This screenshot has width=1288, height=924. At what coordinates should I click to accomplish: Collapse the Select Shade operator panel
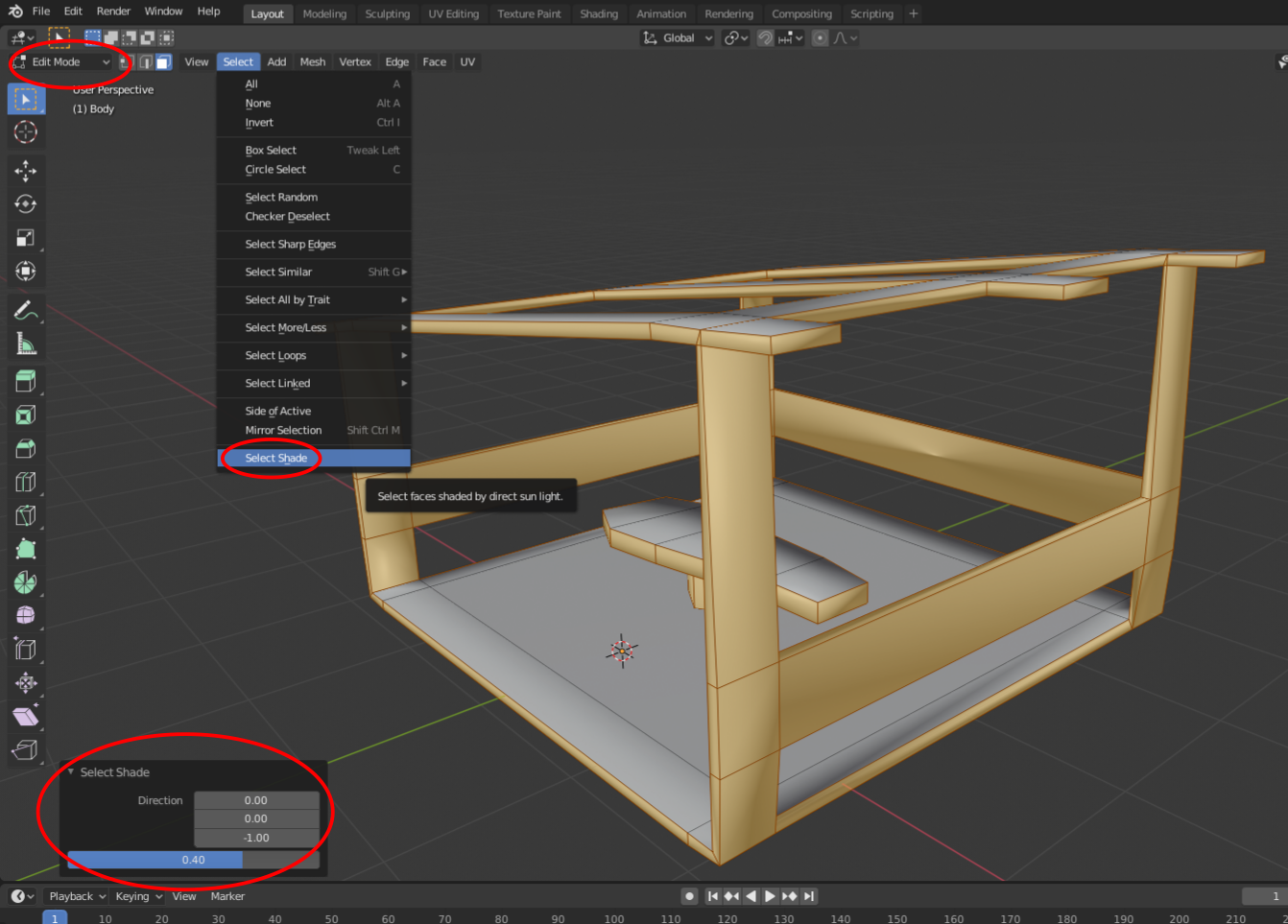click(71, 771)
